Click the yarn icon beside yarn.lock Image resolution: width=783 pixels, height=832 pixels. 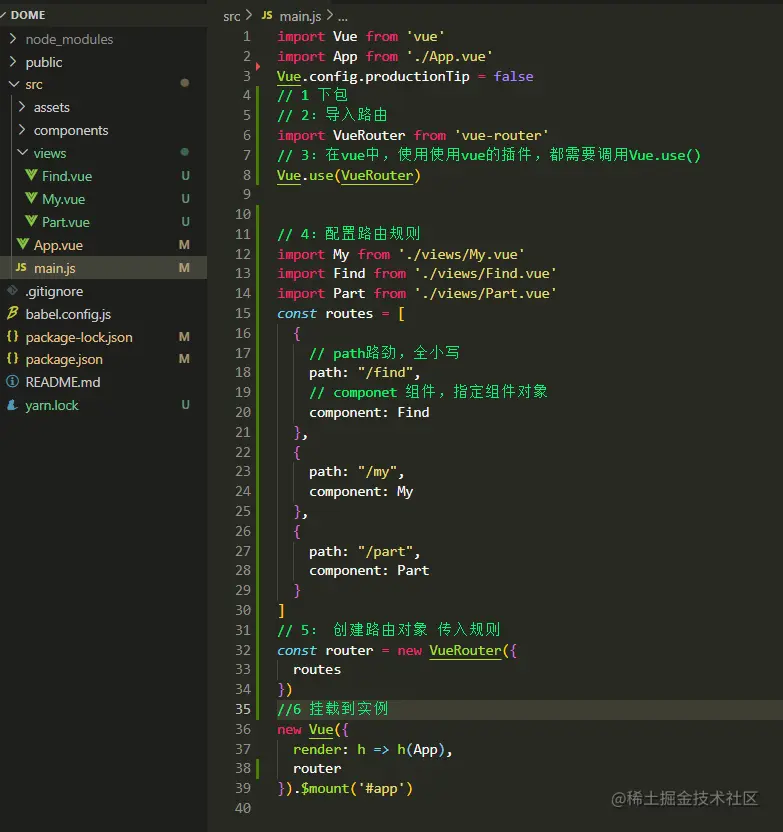click(x=12, y=405)
